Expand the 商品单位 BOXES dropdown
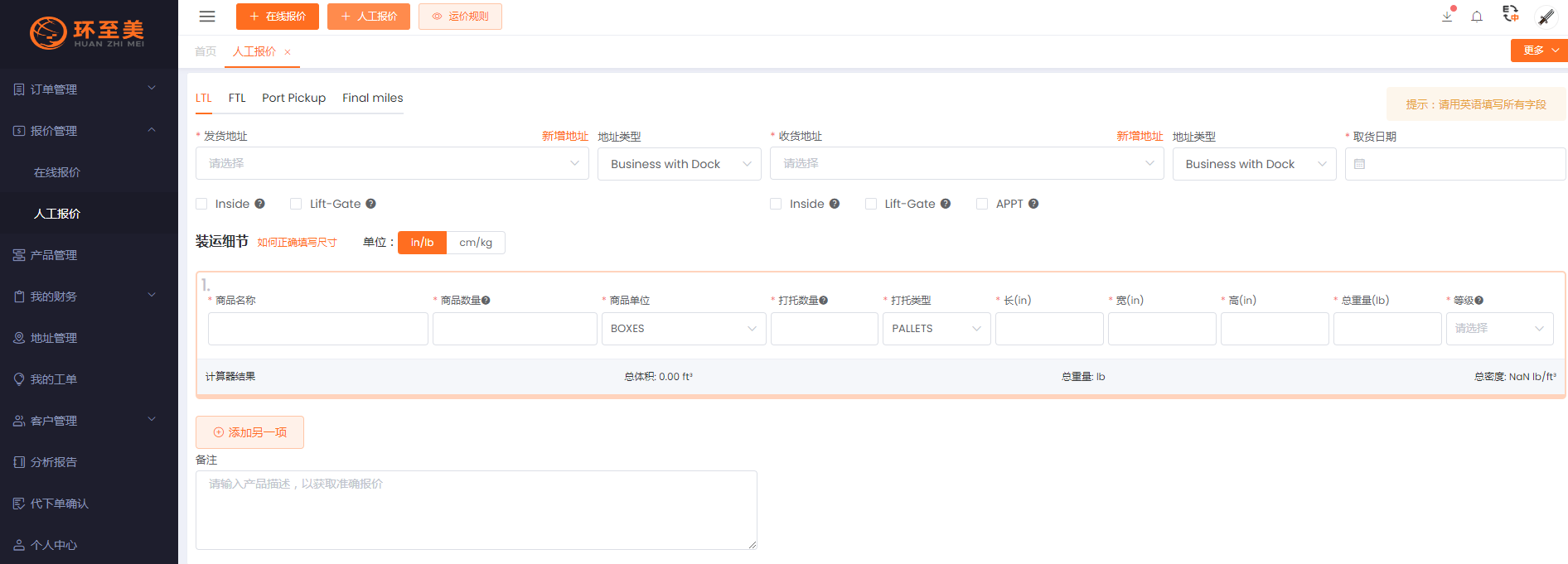 click(683, 329)
